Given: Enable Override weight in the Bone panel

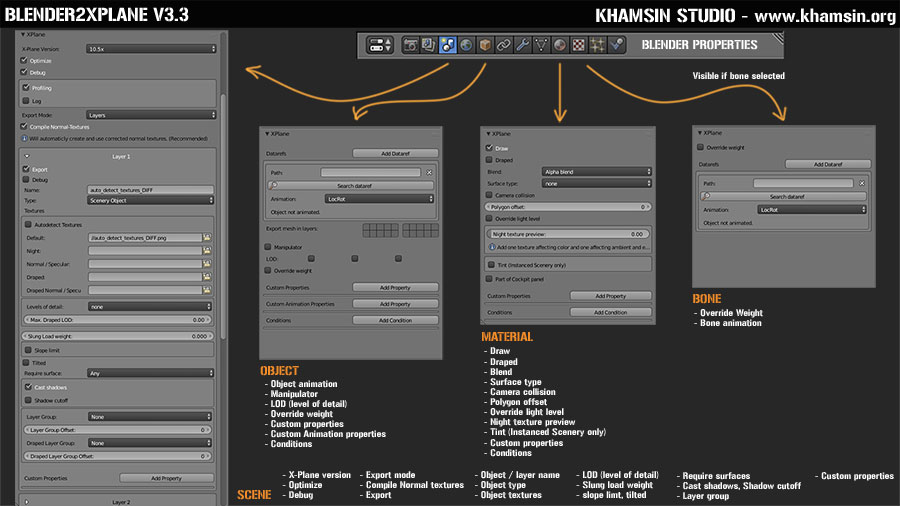Looking at the screenshot, I should [x=701, y=147].
